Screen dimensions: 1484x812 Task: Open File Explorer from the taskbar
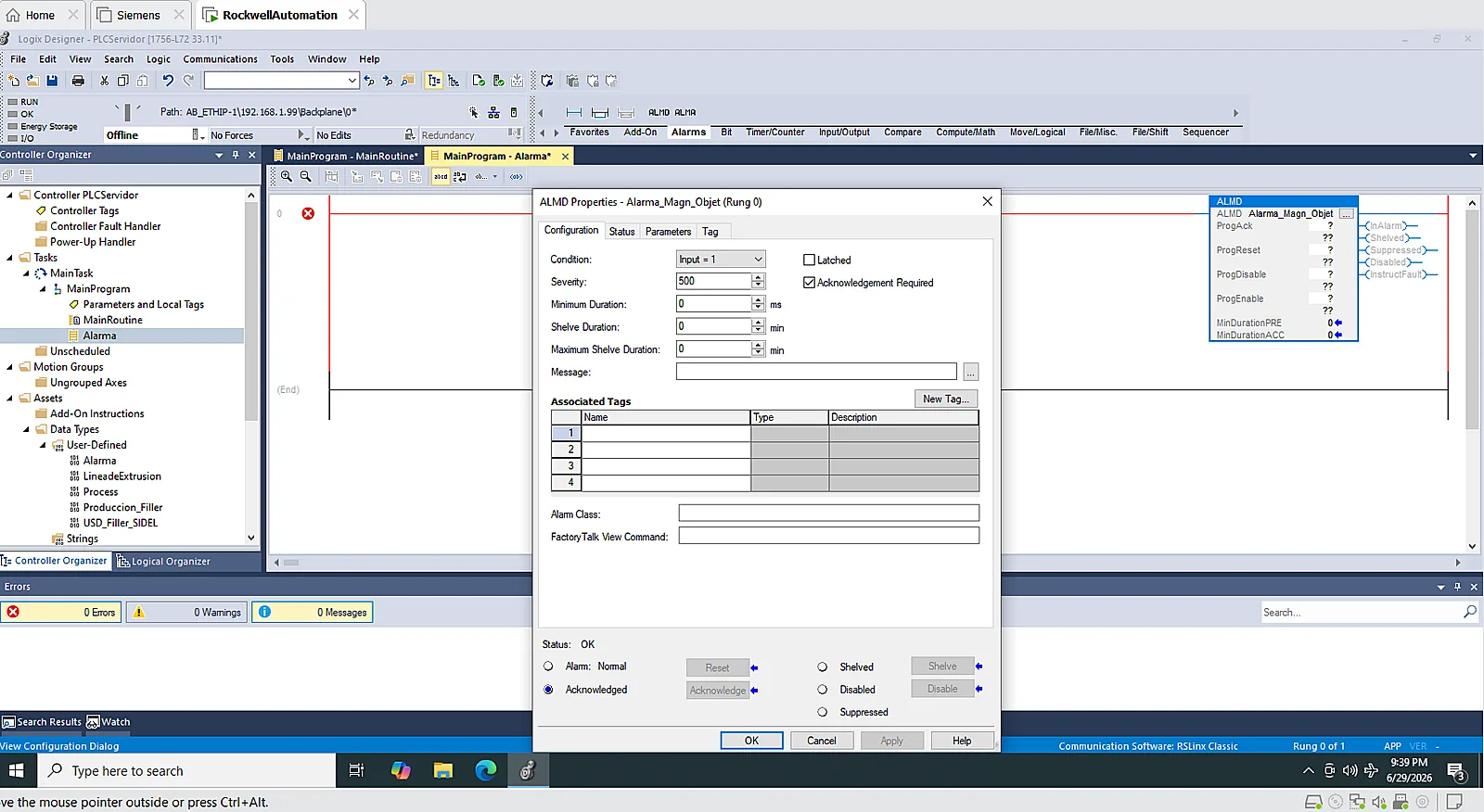pos(442,770)
